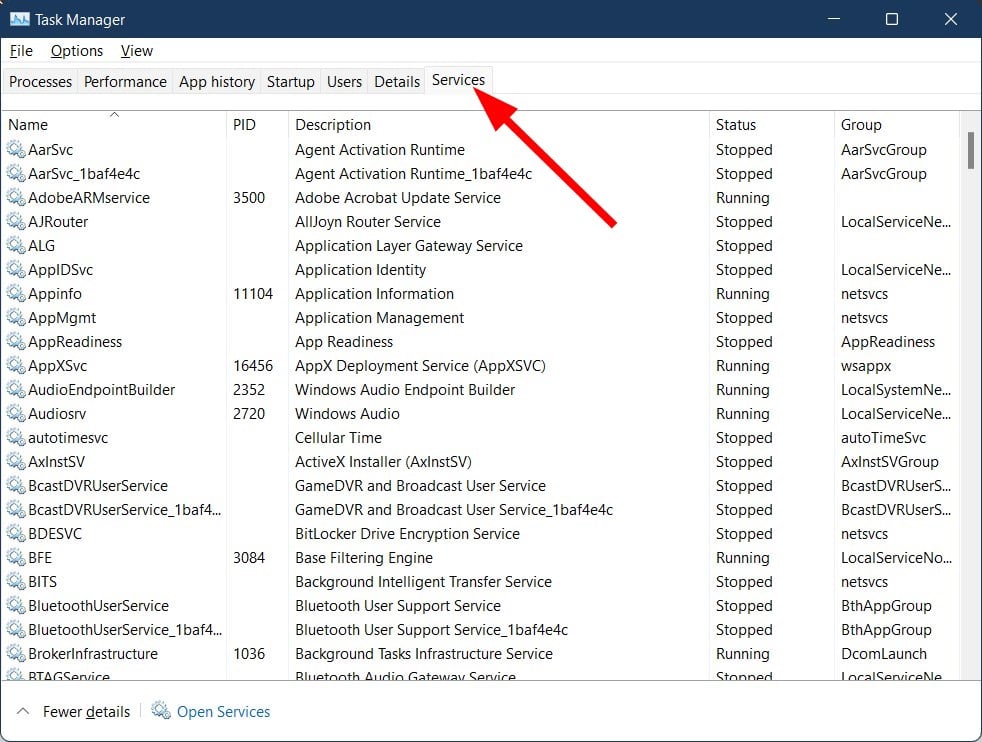Collapse view with Fewer details chevron
Screen dimensions: 982x742
(x=23, y=711)
